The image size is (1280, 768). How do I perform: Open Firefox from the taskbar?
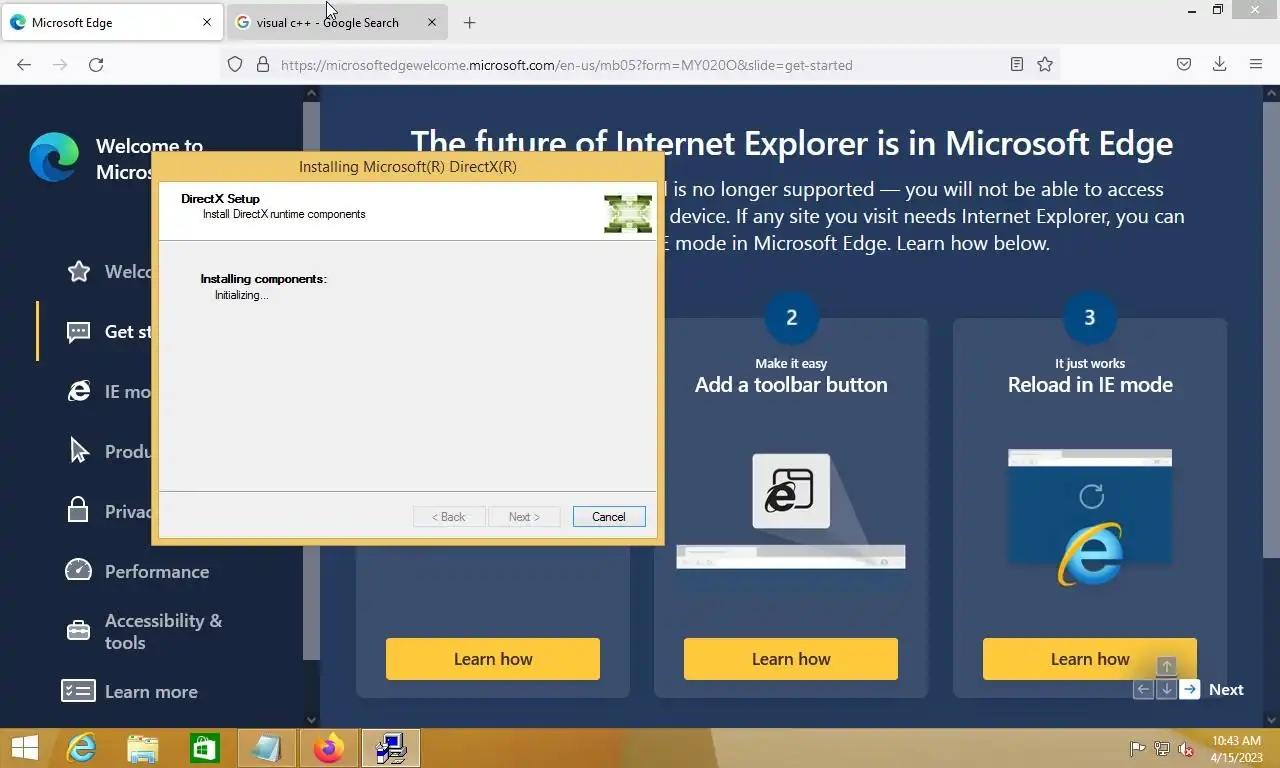click(x=328, y=748)
